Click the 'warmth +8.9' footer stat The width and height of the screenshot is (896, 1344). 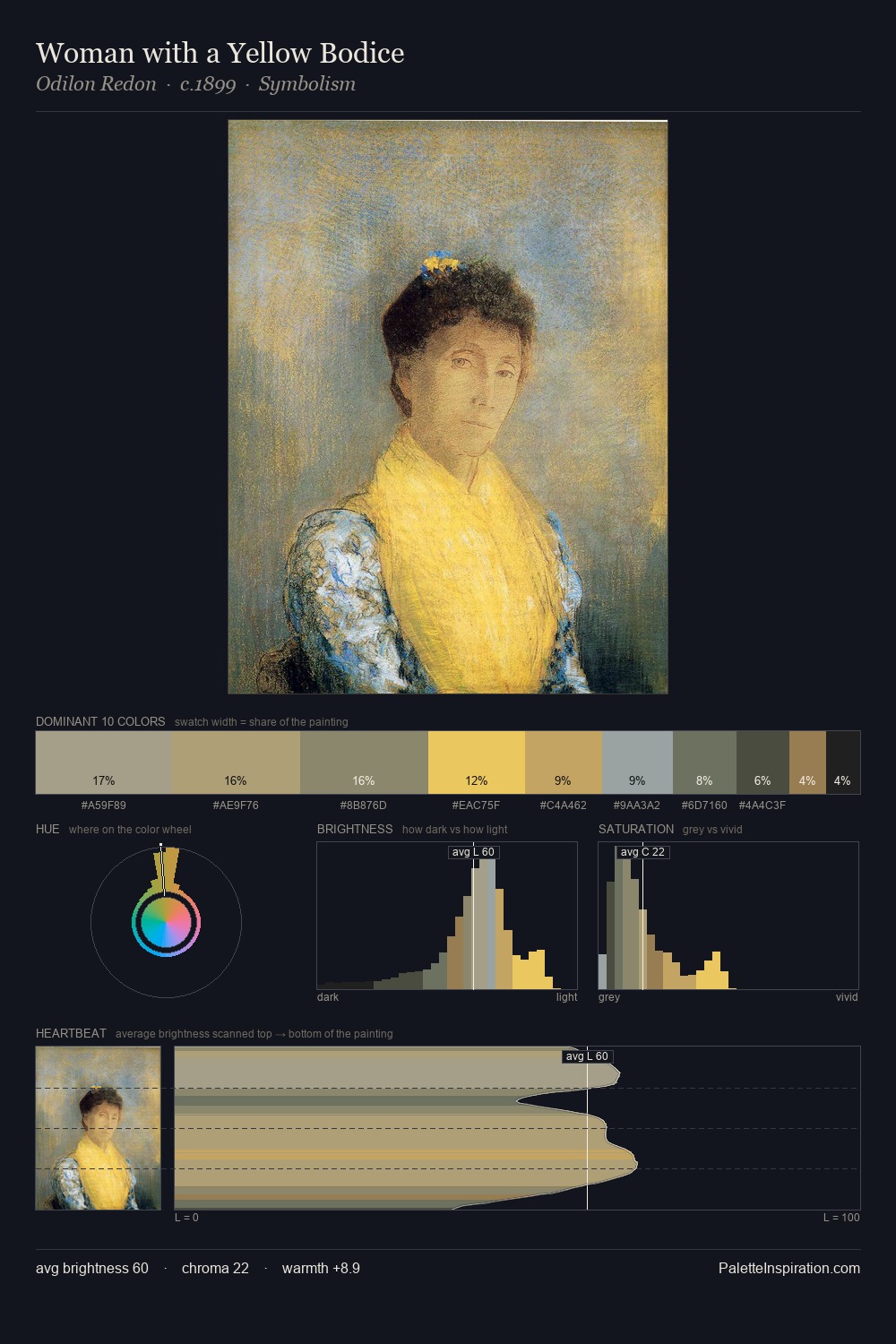pyautogui.click(x=321, y=1268)
